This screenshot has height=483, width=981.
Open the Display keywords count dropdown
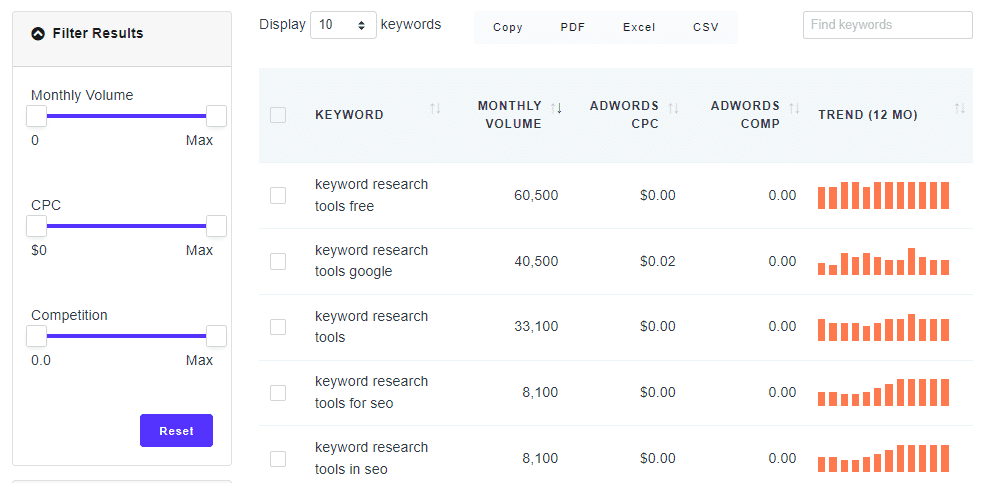(343, 25)
